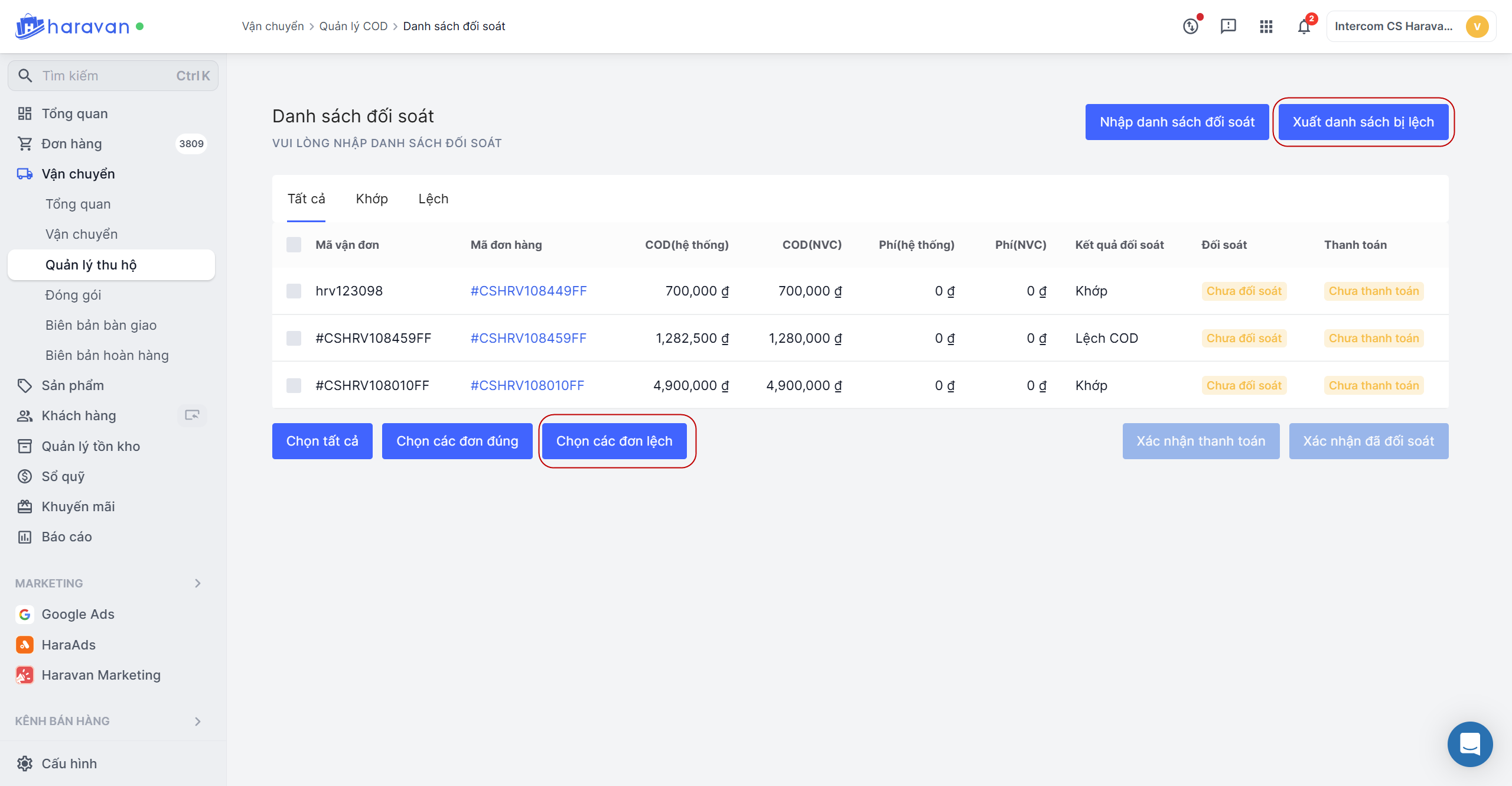Check the row with Lệch COD result
Image resolution: width=1512 pixels, height=786 pixels.
tap(294, 338)
